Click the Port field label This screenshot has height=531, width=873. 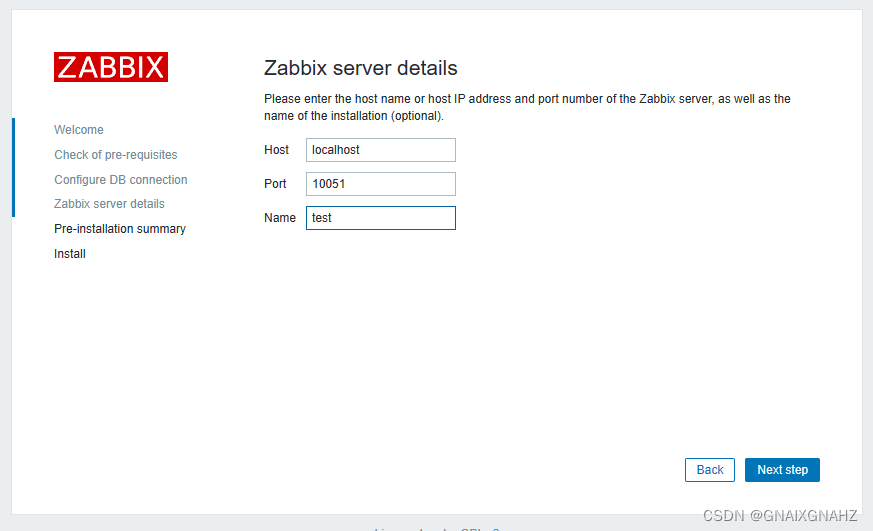tap(275, 184)
